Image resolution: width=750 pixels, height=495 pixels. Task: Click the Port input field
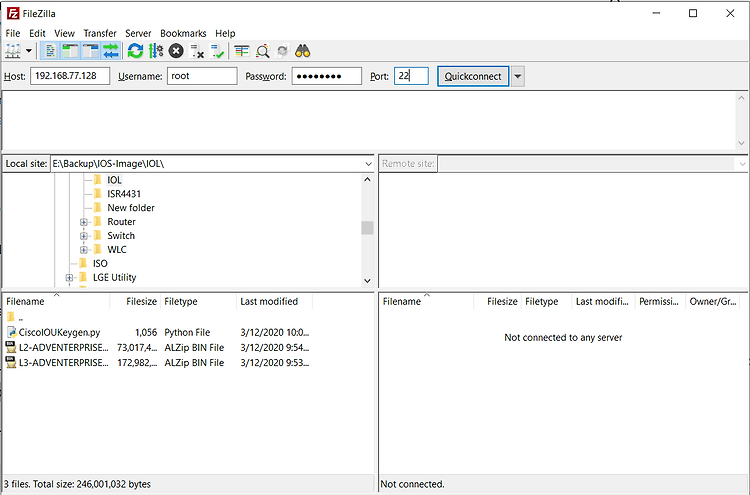coord(411,76)
